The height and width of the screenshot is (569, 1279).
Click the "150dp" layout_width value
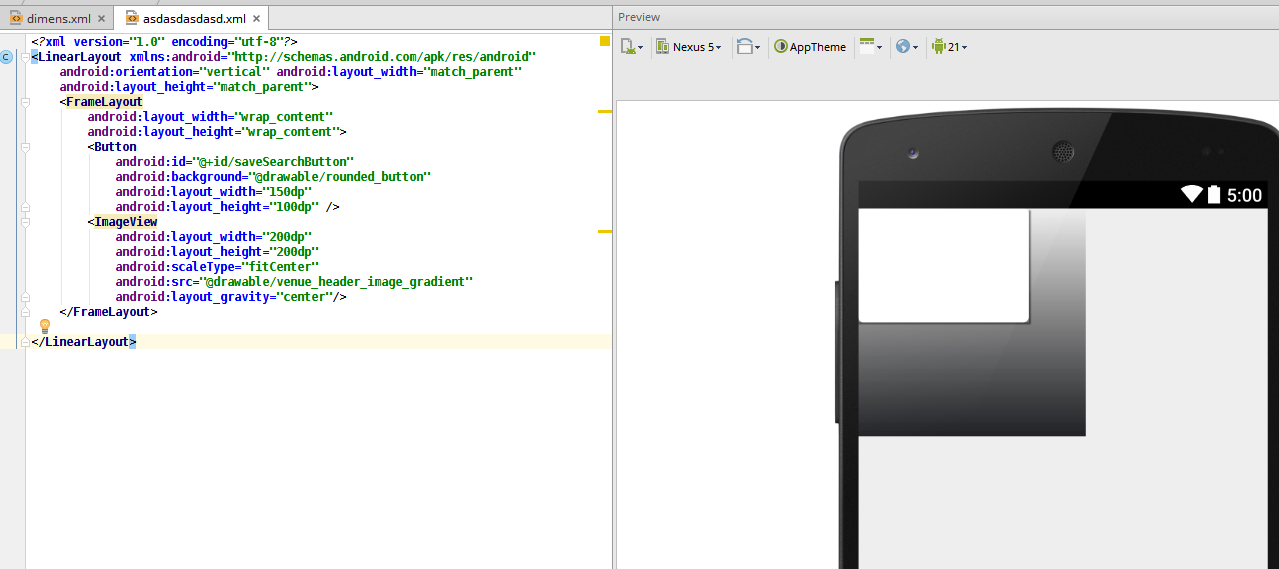pyautogui.click(x=286, y=192)
